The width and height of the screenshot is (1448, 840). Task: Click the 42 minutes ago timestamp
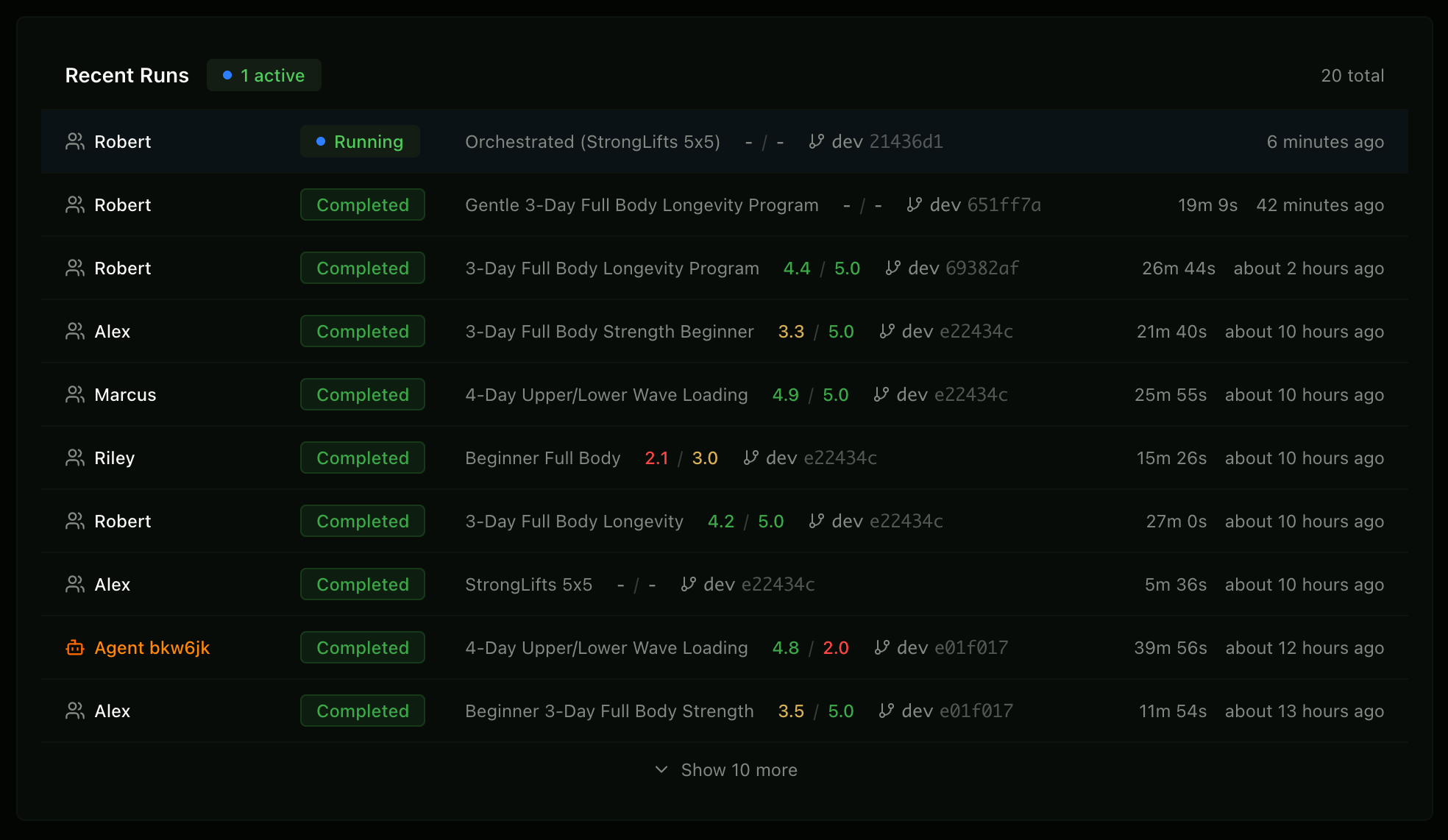(x=1320, y=204)
